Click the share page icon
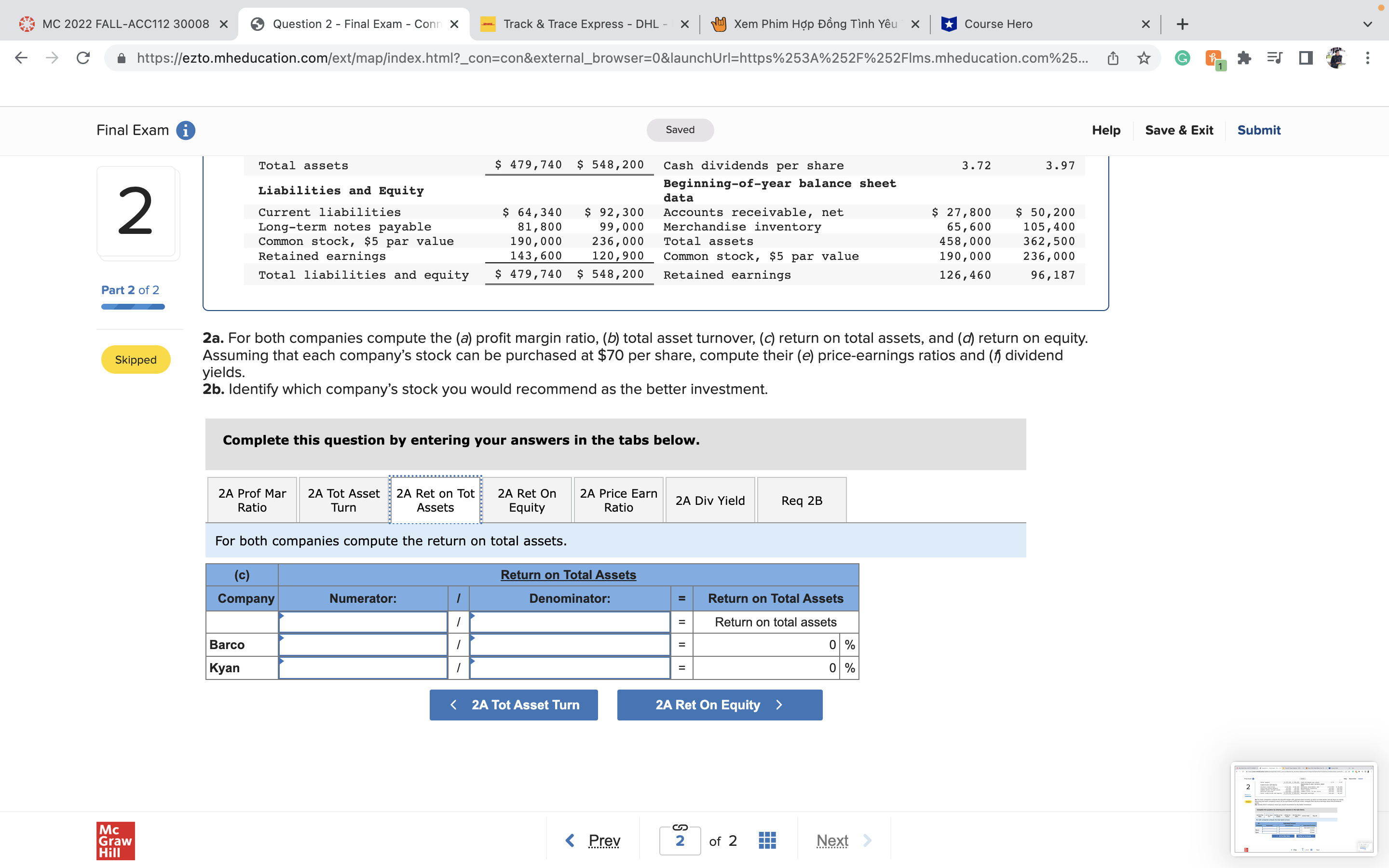This screenshot has height=868, width=1389. pyautogui.click(x=1112, y=58)
